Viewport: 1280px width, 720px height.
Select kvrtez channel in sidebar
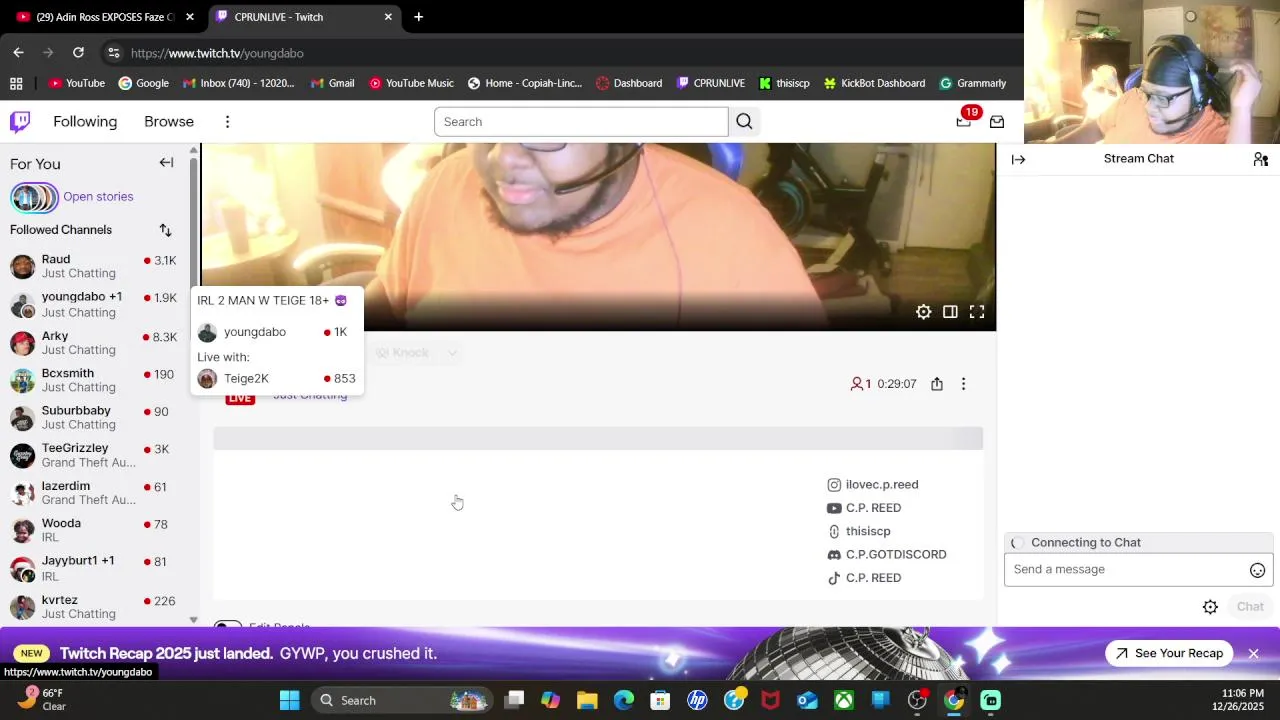pyautogui.click(x=93, y=606)
